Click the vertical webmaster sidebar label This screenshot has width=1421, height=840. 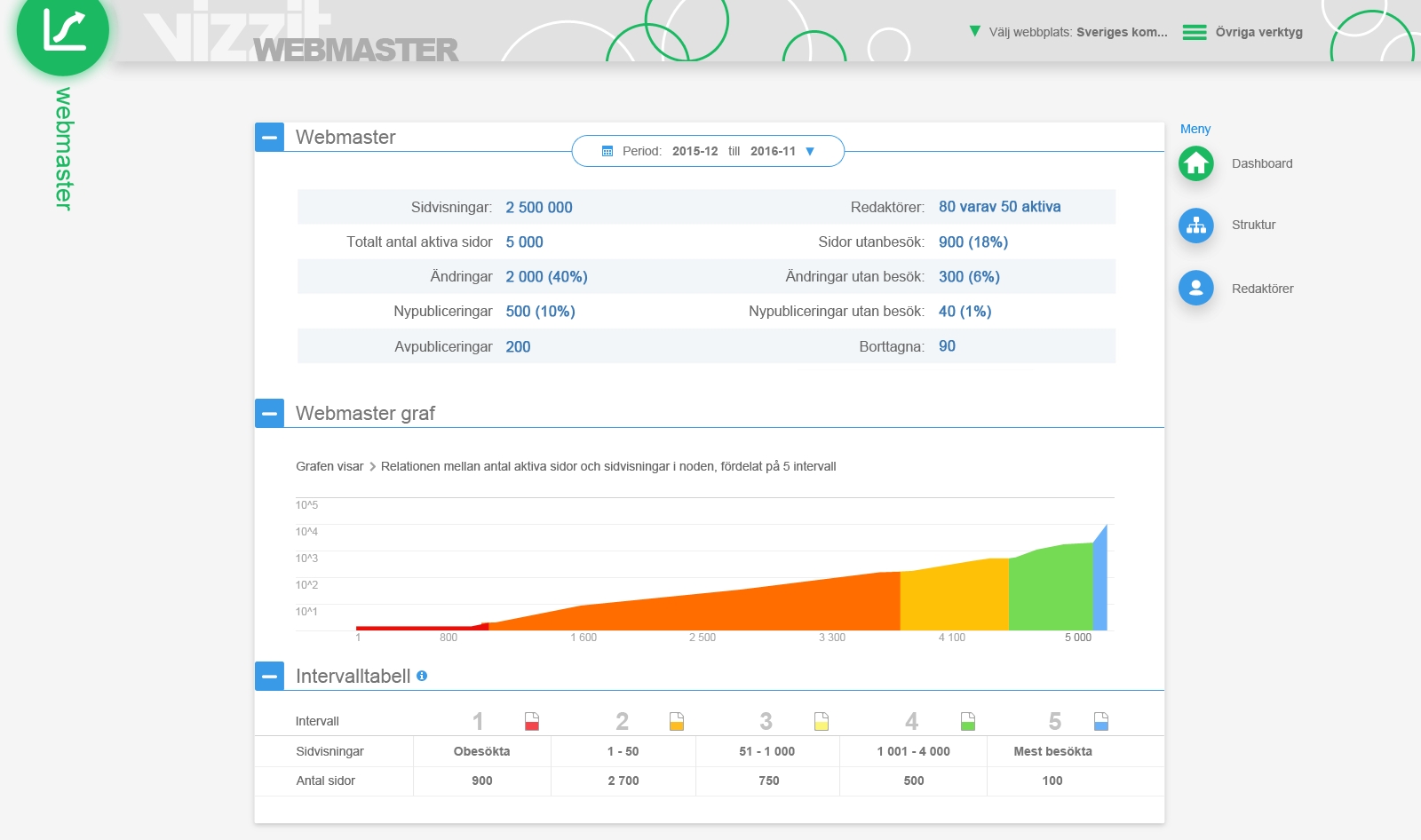[64, 148]
